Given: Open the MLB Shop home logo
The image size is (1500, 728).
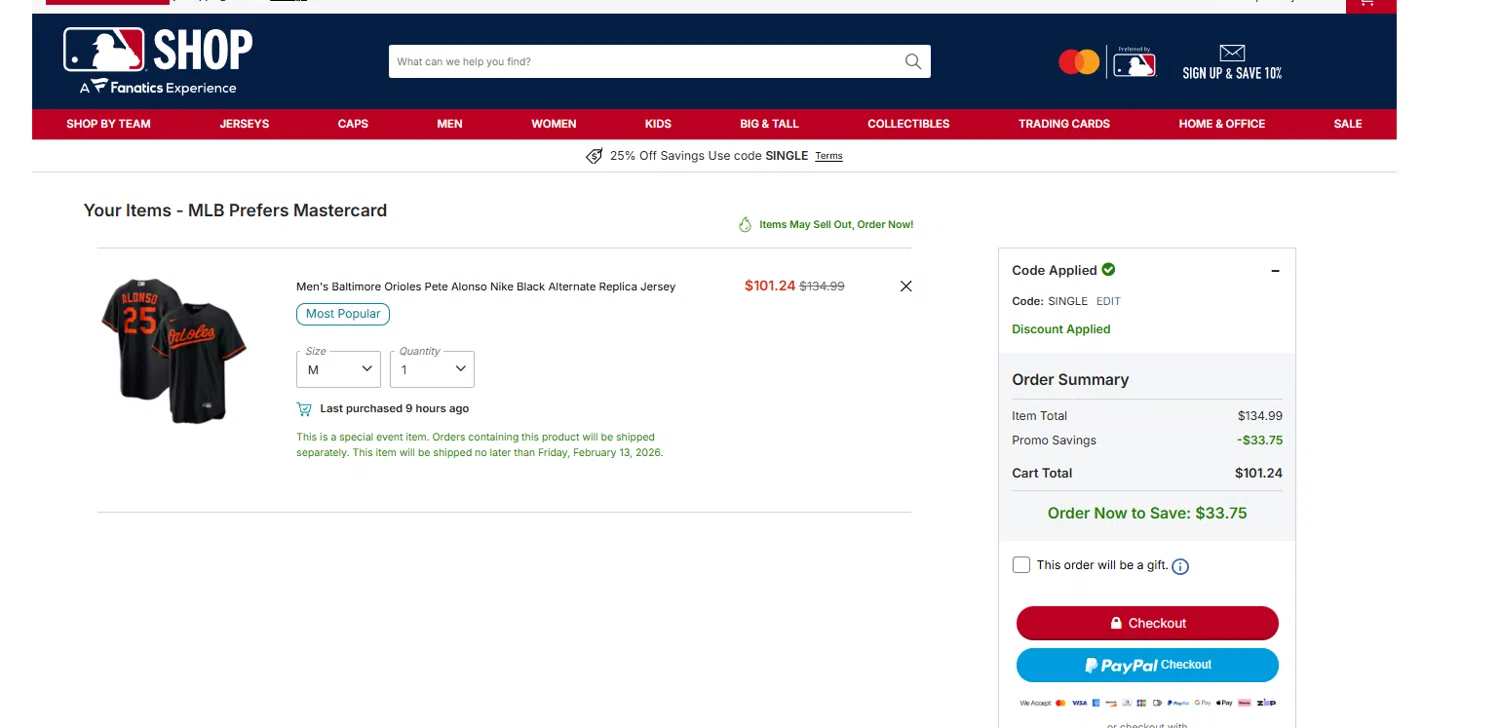Looking at the screenshot, I should click(158, 61).
